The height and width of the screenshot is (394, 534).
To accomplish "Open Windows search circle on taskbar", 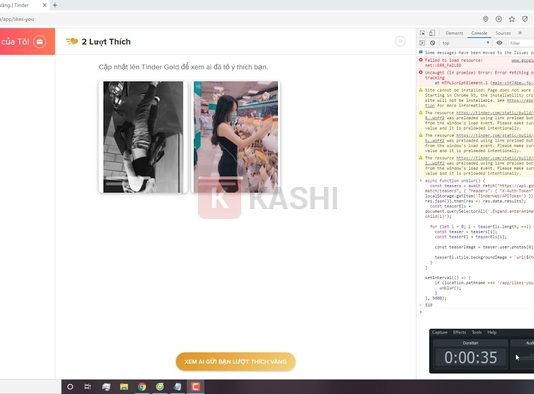I will tap(70, 387).
